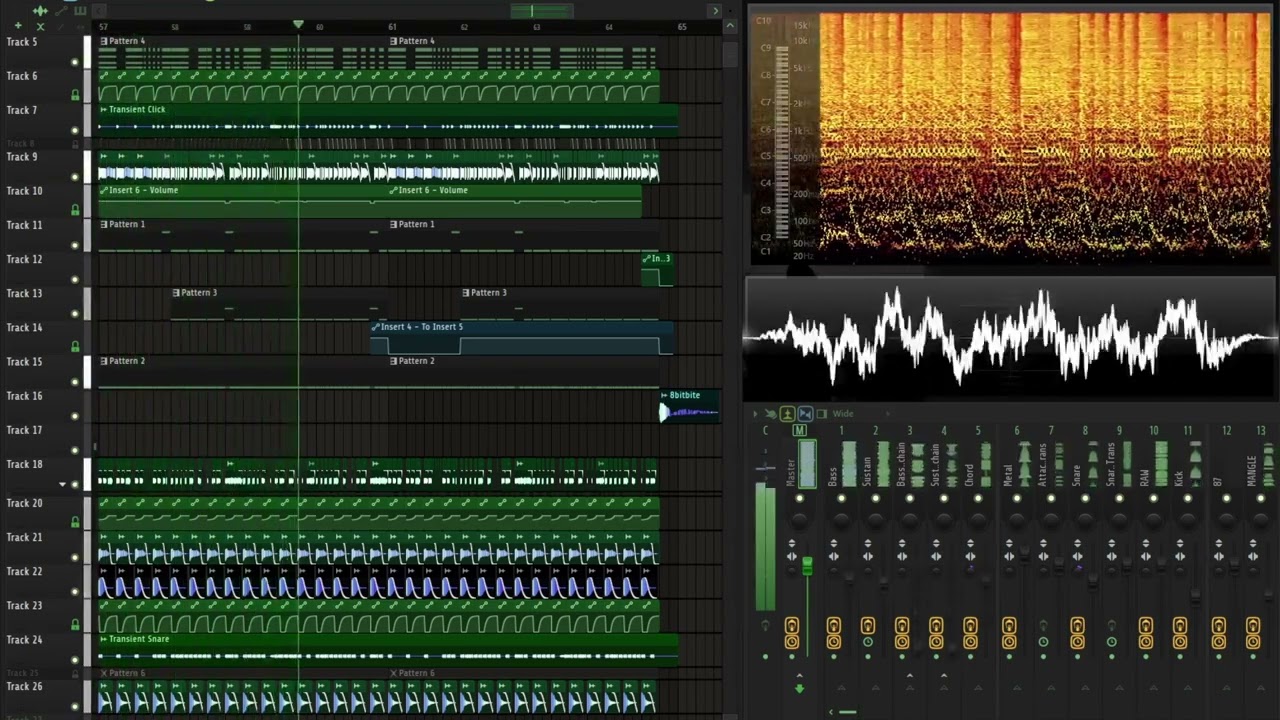This screenshot has height=720, width=1280.
Task: Click the piano-keys icon in playlist toolbar
Action: 80,10
